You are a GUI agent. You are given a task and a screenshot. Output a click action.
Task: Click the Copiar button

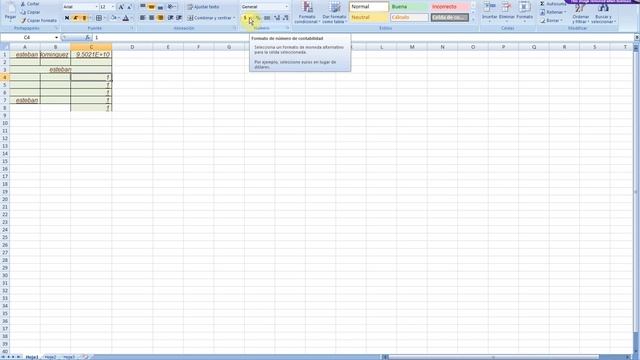tap(30, 12)
